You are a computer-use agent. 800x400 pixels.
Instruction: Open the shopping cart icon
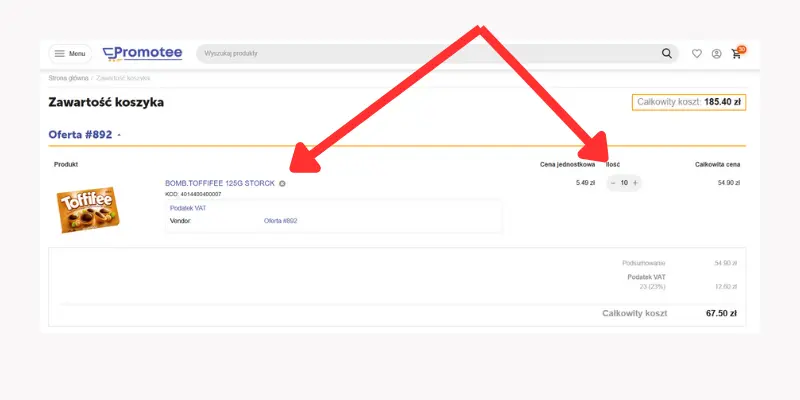tap(736, 54)
